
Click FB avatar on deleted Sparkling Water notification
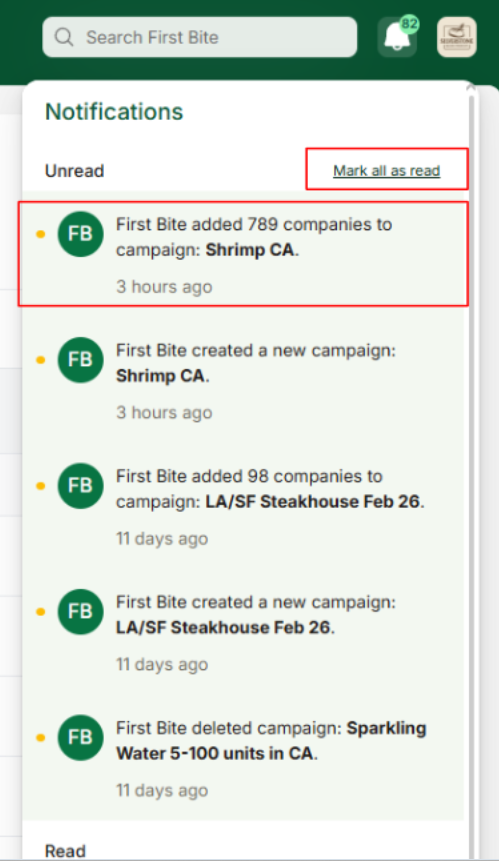(x=80, y=737)
